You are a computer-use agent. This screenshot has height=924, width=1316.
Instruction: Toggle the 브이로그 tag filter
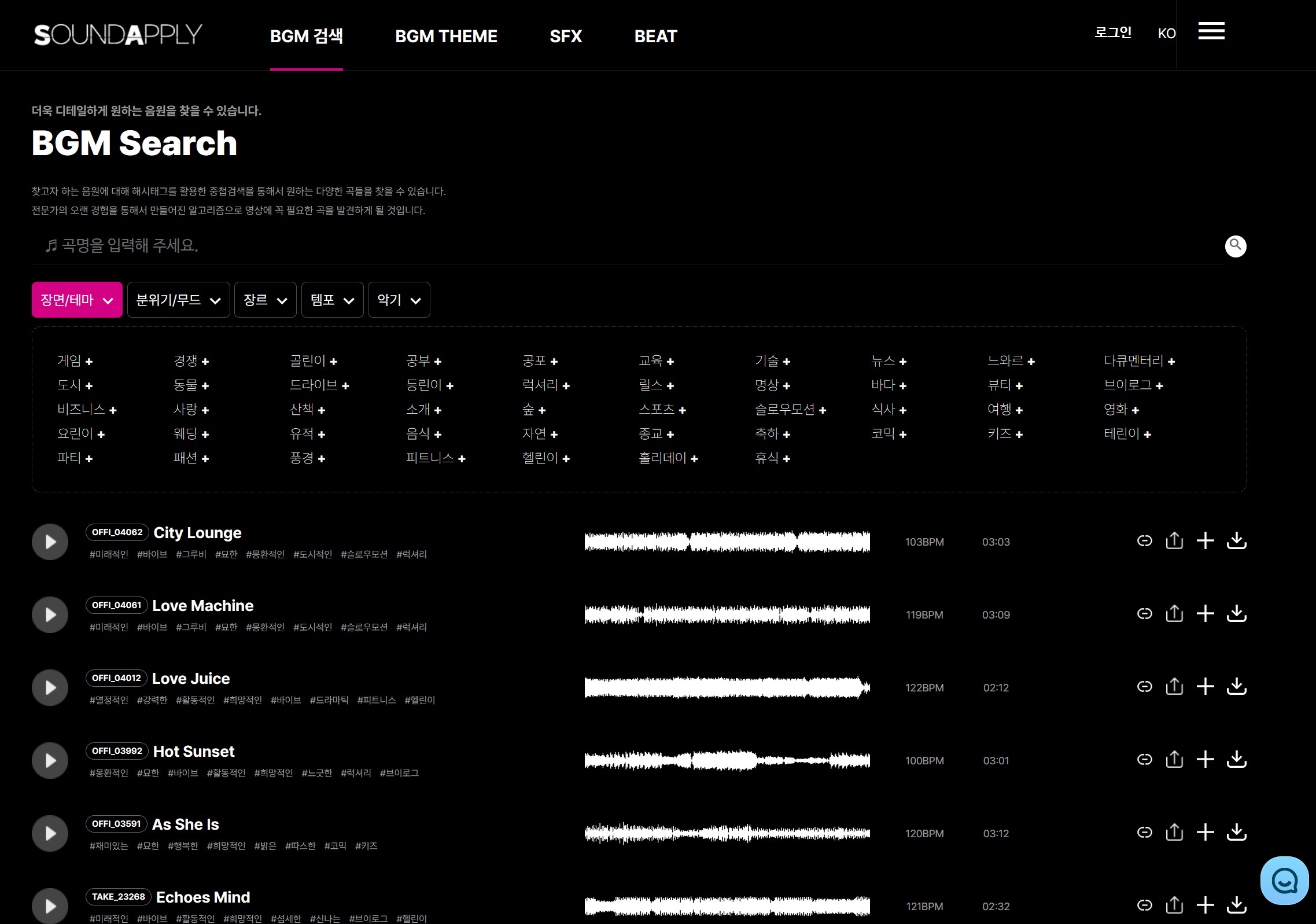(x=1133, y=385)
